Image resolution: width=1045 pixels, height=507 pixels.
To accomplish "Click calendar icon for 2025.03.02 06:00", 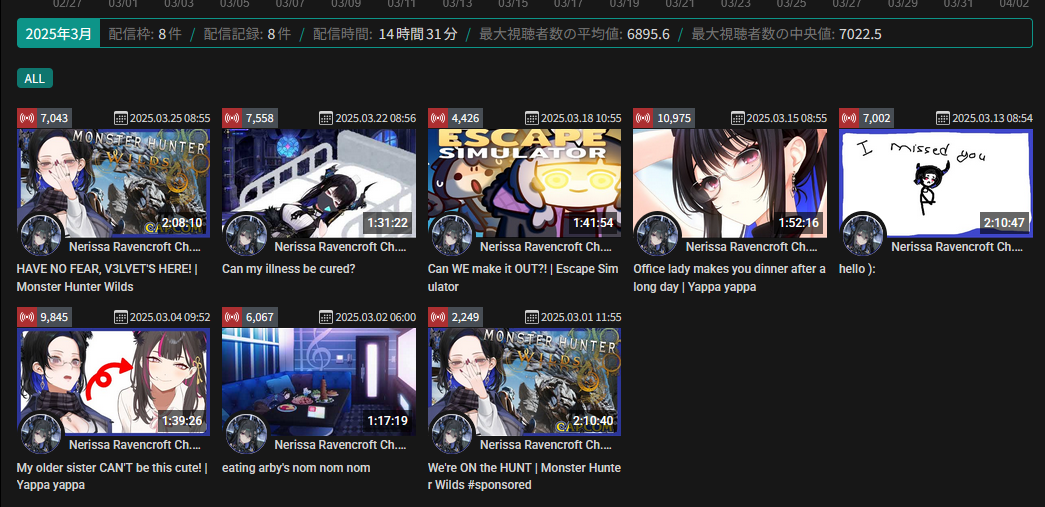I will [x=326, y=317].
